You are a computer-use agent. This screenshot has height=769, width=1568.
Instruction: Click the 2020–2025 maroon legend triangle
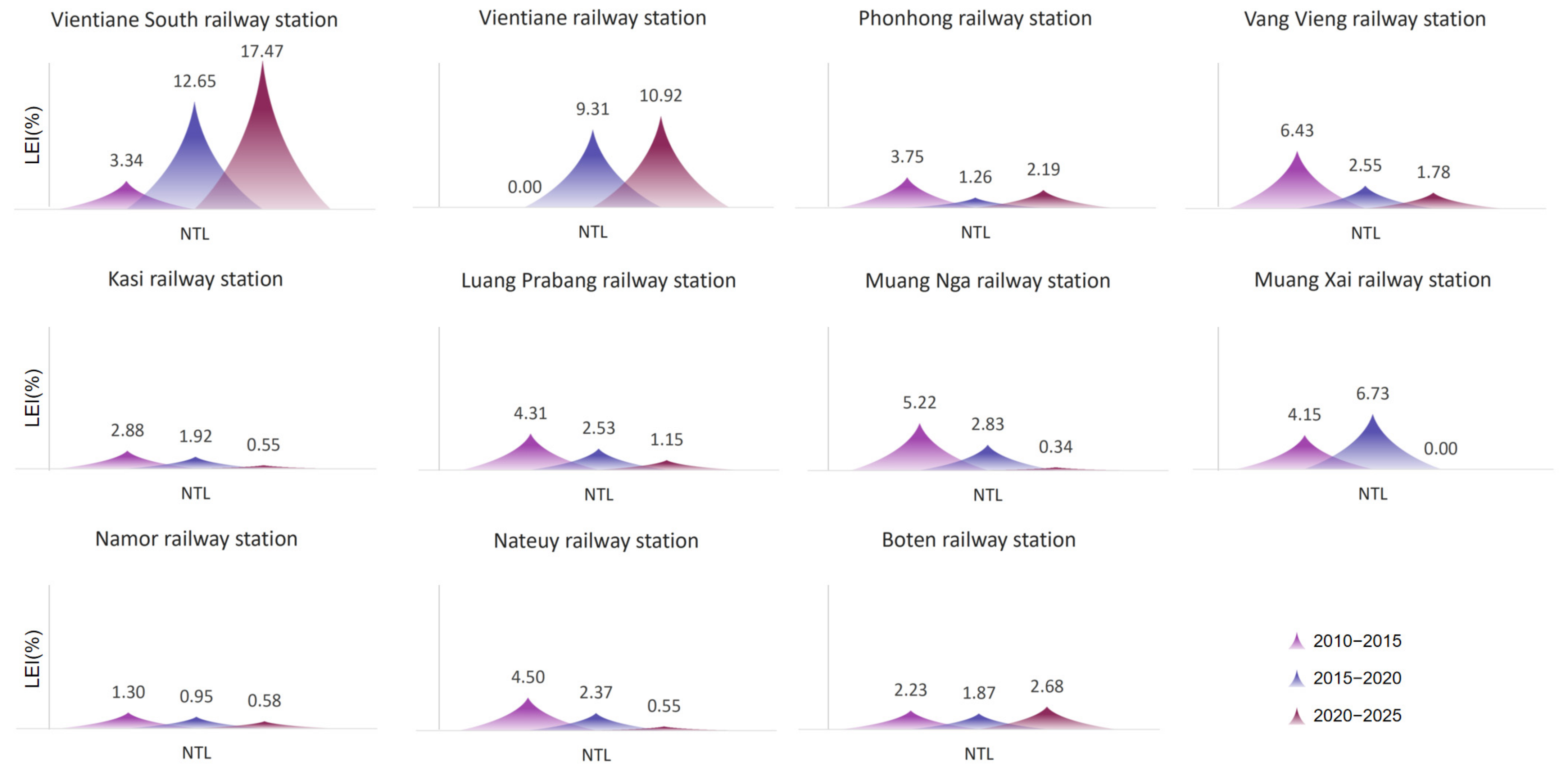tap(1296, 716)
